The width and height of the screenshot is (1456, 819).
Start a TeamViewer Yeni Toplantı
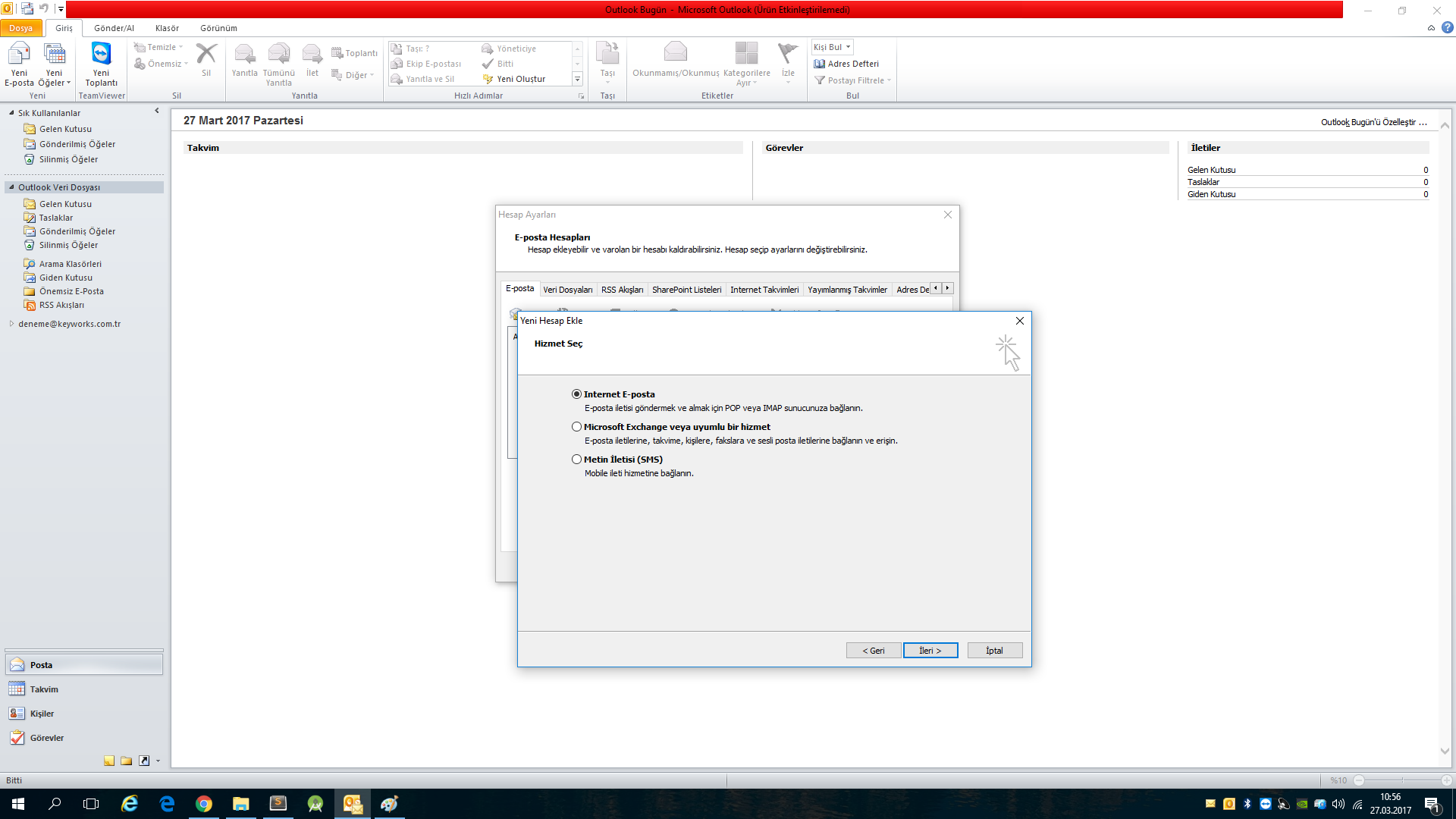[101, 64]
